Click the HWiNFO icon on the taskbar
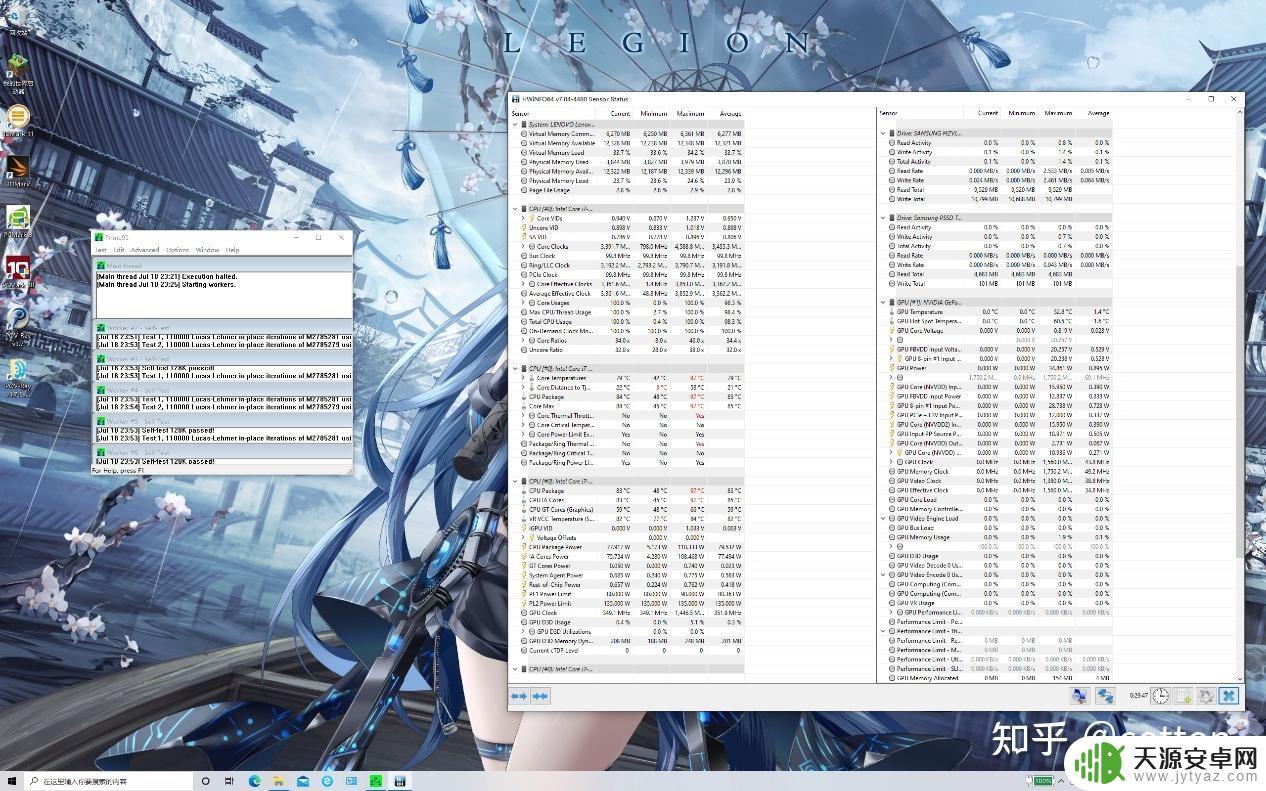 400,781
